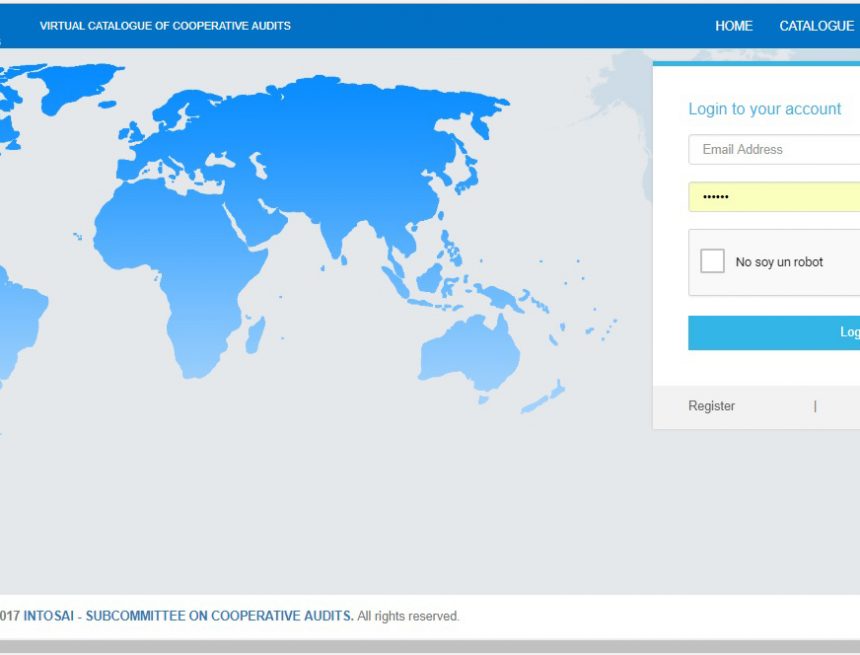The image size is (860, 655).
Task: Open the CATALOGUE navigation item
Action: tap(816, 26)
